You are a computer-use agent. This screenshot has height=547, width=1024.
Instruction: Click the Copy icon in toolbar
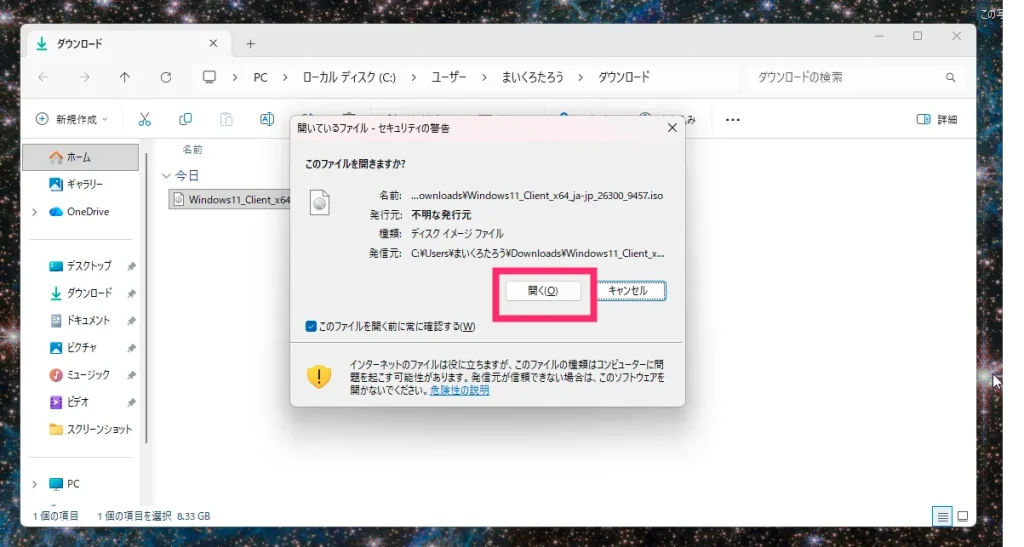[x=185, y=119]
